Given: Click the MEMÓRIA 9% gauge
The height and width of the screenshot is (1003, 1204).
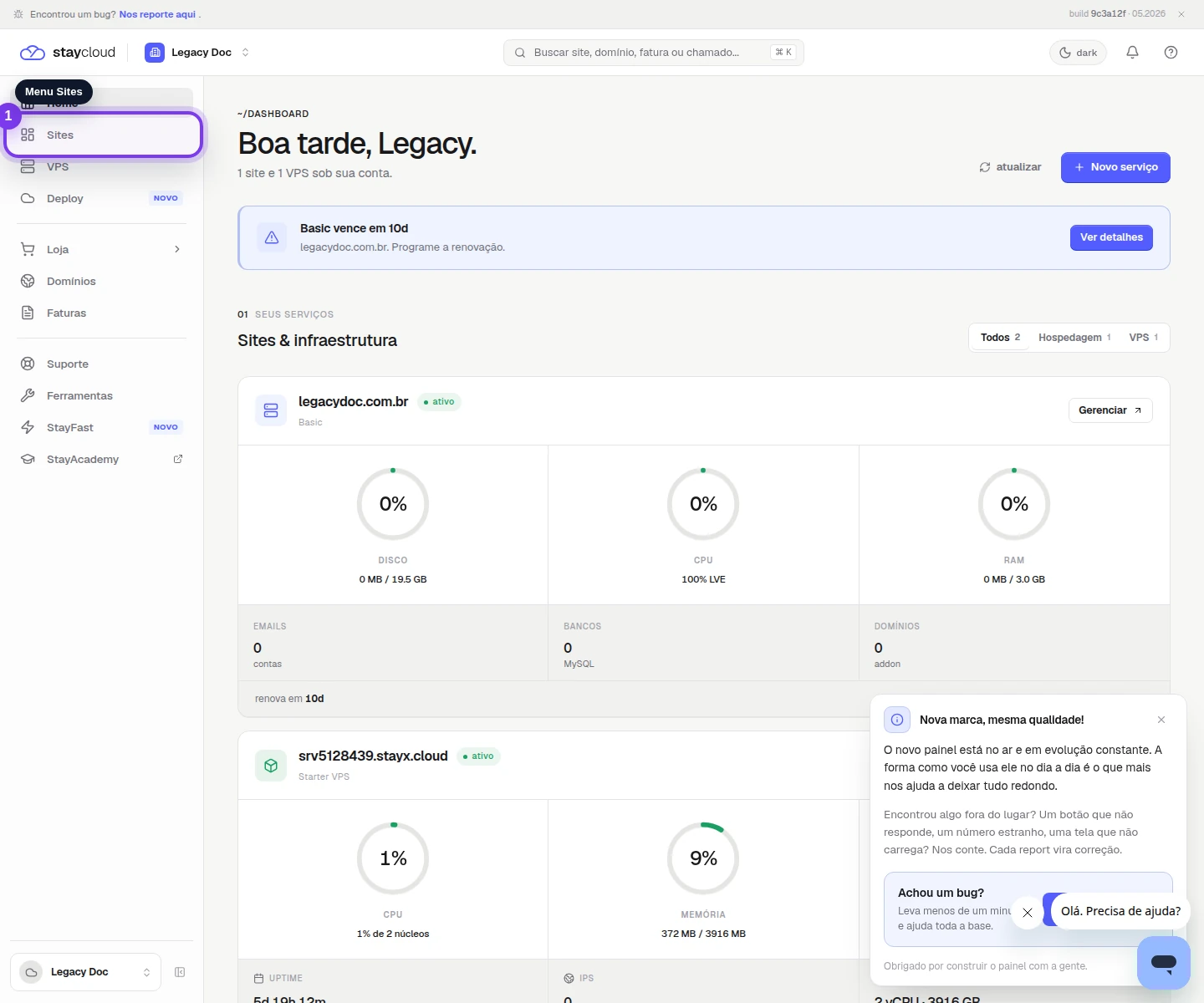Looking at the screenshot, I should (x=703, y=858).
